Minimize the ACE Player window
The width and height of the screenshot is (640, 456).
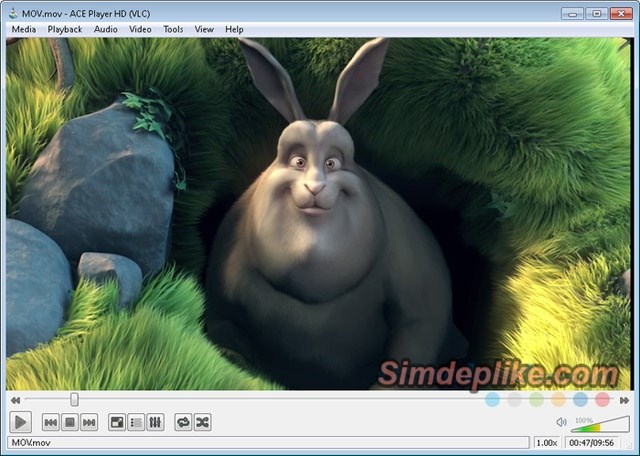(572, 13)
